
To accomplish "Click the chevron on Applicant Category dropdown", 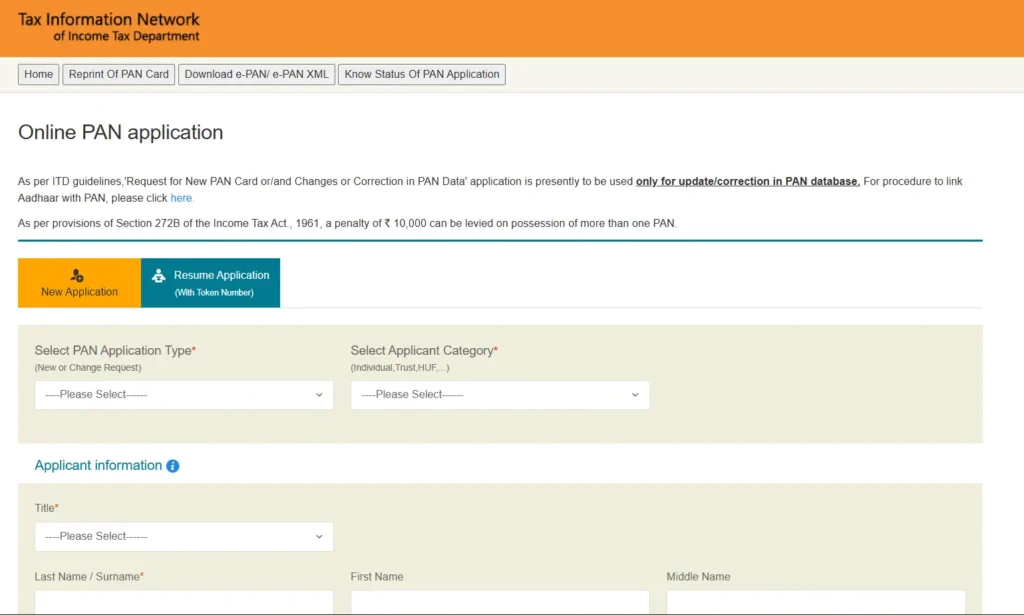I will 635,395.
